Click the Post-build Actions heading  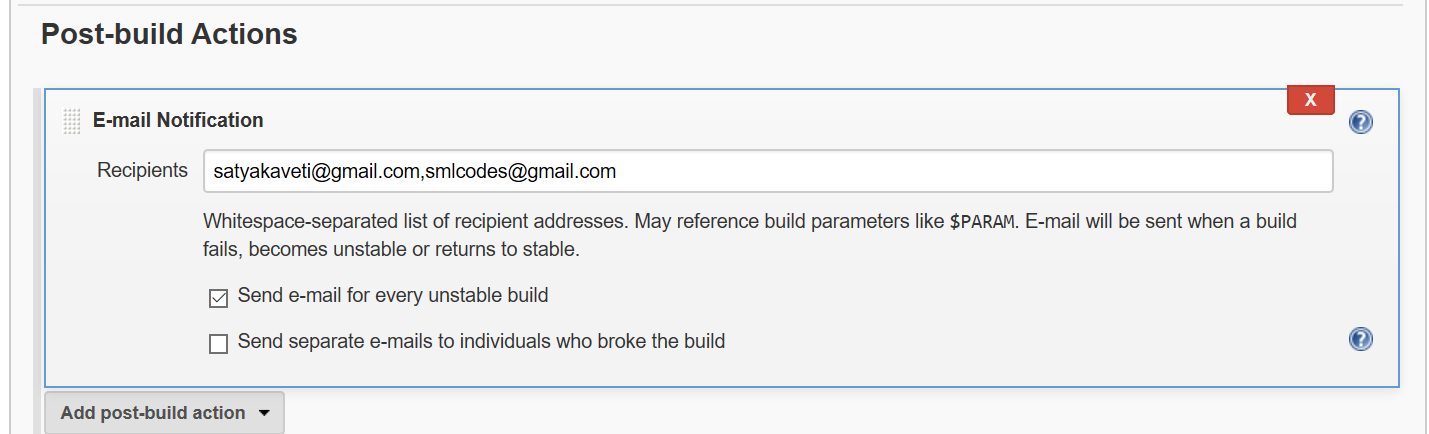[169, 35]
